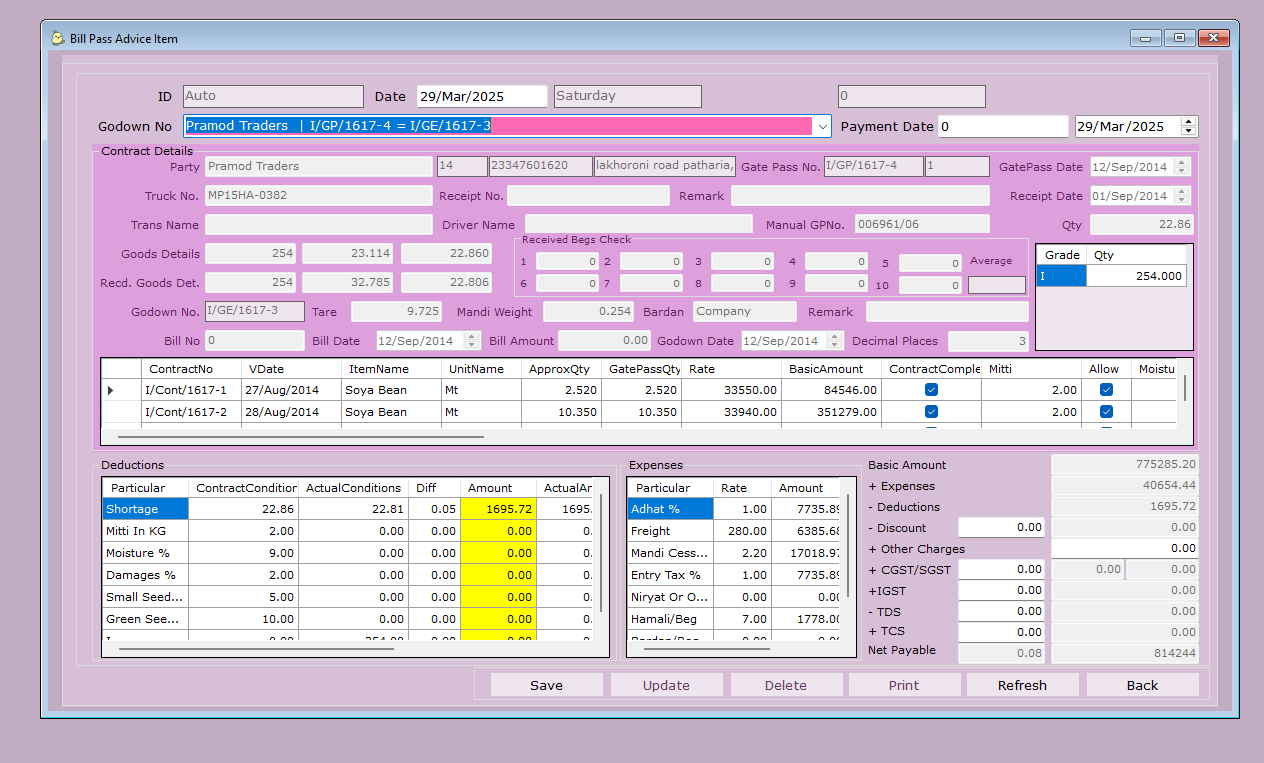Click the Manual GPNo. field

(x=922, y=225)
